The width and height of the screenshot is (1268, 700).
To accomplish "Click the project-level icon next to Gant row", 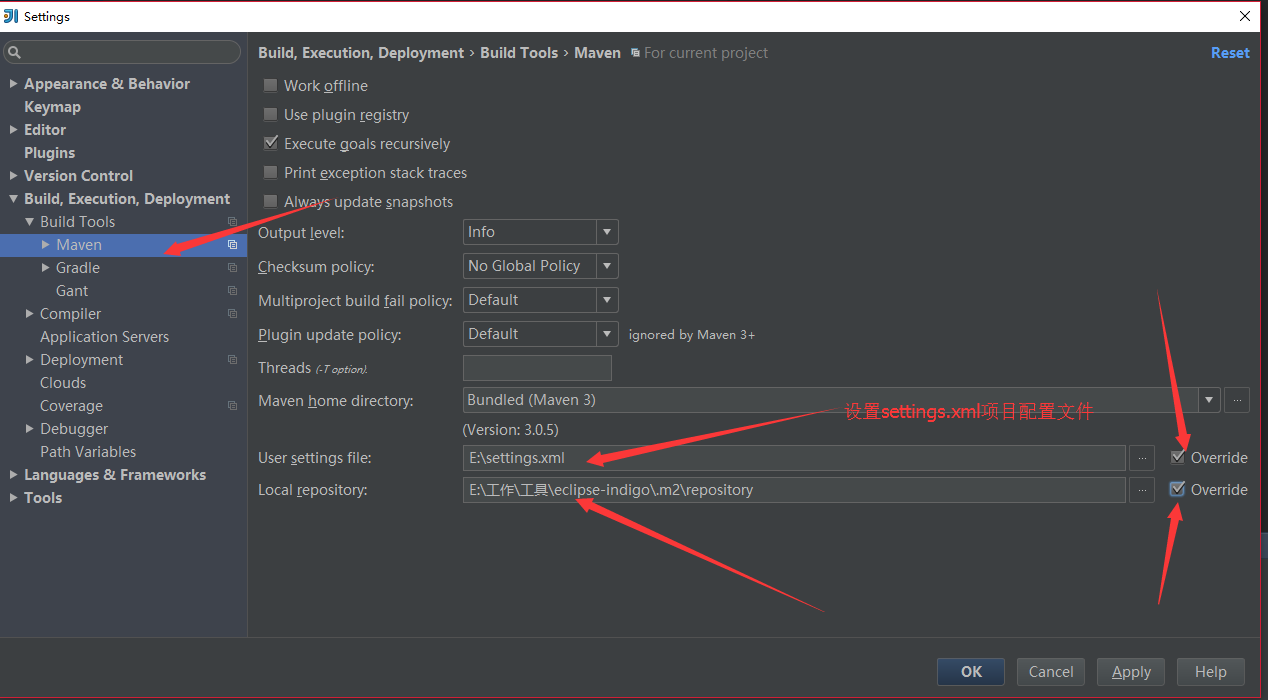I will click(232, 291).
